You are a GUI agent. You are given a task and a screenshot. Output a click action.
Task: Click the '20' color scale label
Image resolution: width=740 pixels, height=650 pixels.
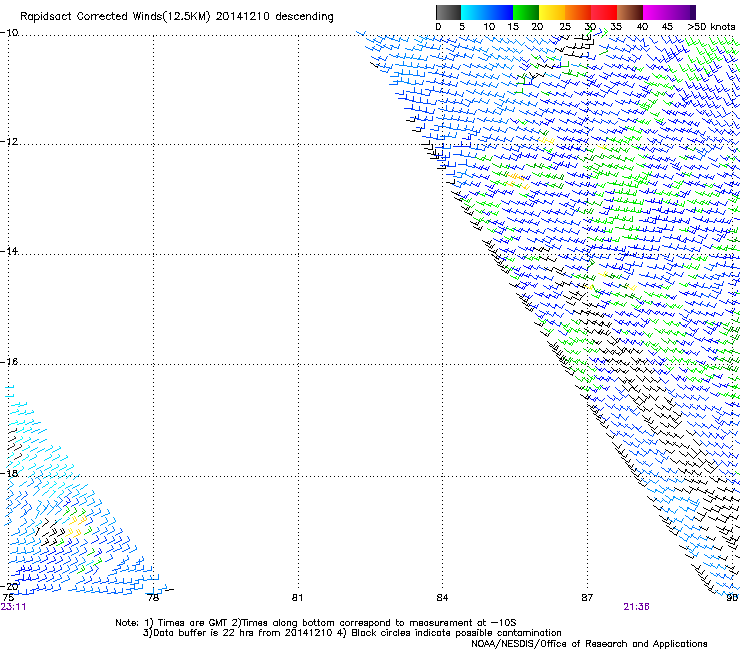(x=537, y=27)
